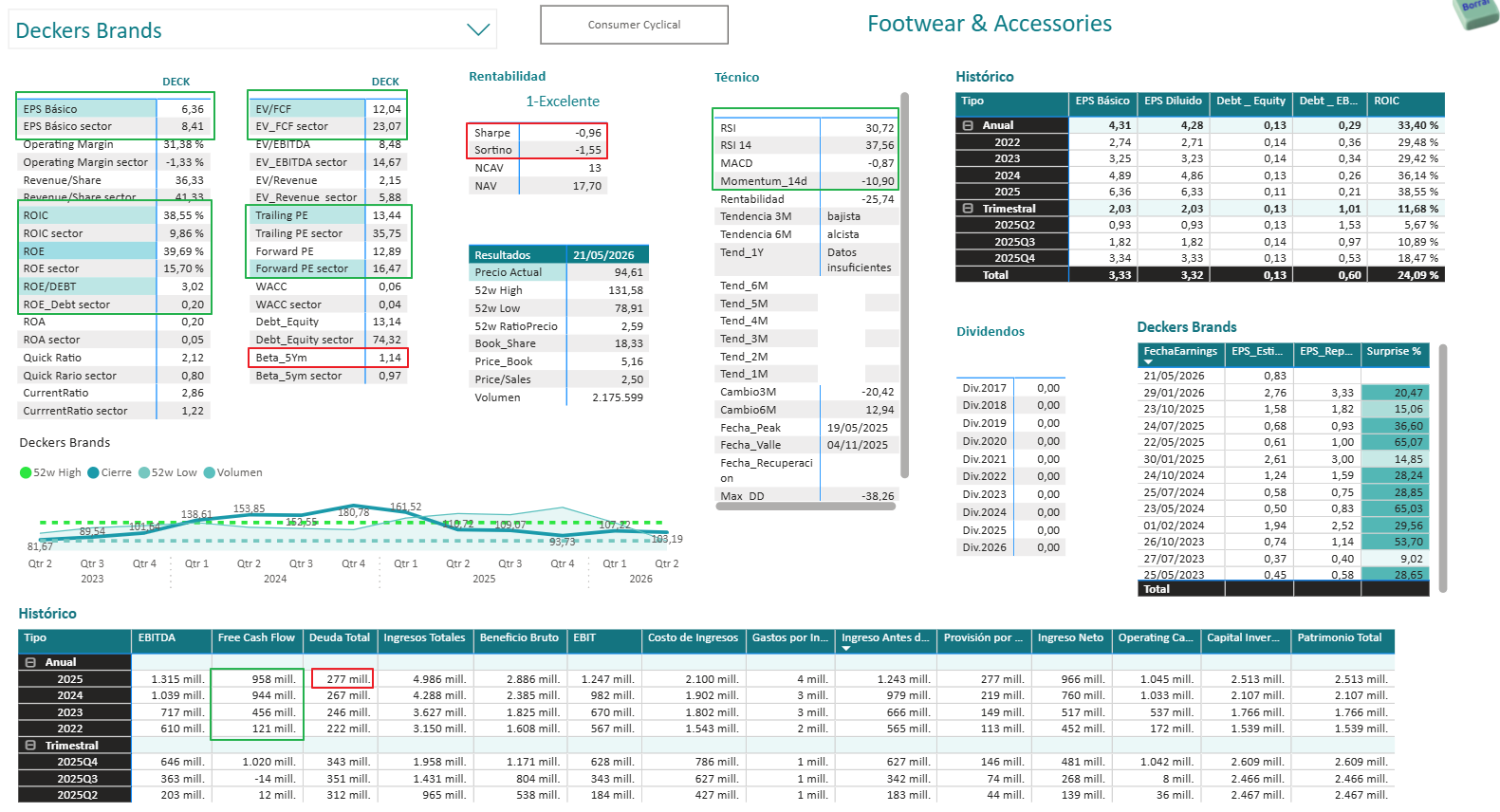The image size is (1500, 812).
Task: Select the Fecha_Peak row label
Action: (x=750, y=428)
